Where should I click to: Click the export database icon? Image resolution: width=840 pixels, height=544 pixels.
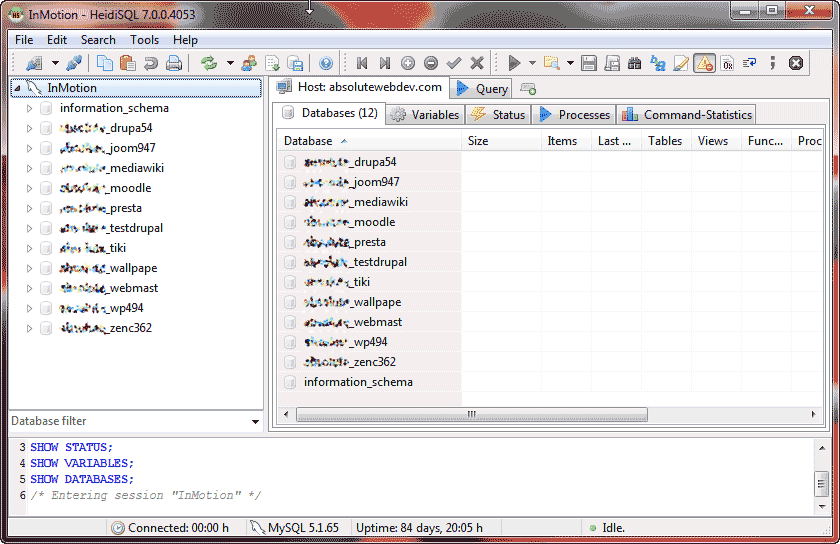295,63
